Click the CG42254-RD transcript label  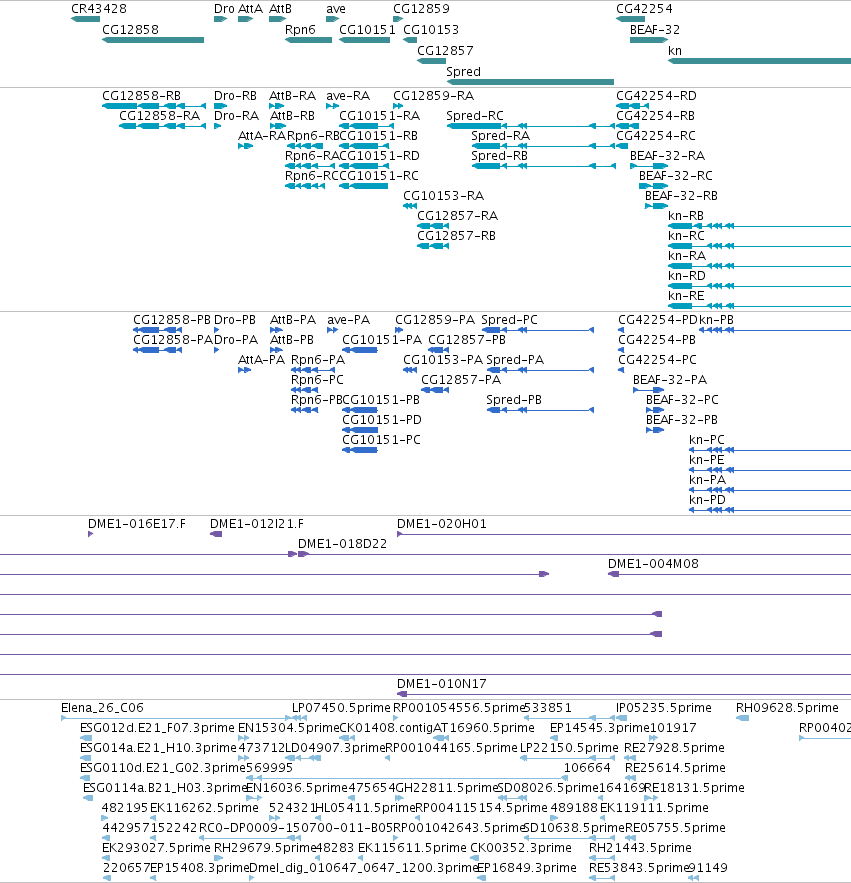[656, 96]
